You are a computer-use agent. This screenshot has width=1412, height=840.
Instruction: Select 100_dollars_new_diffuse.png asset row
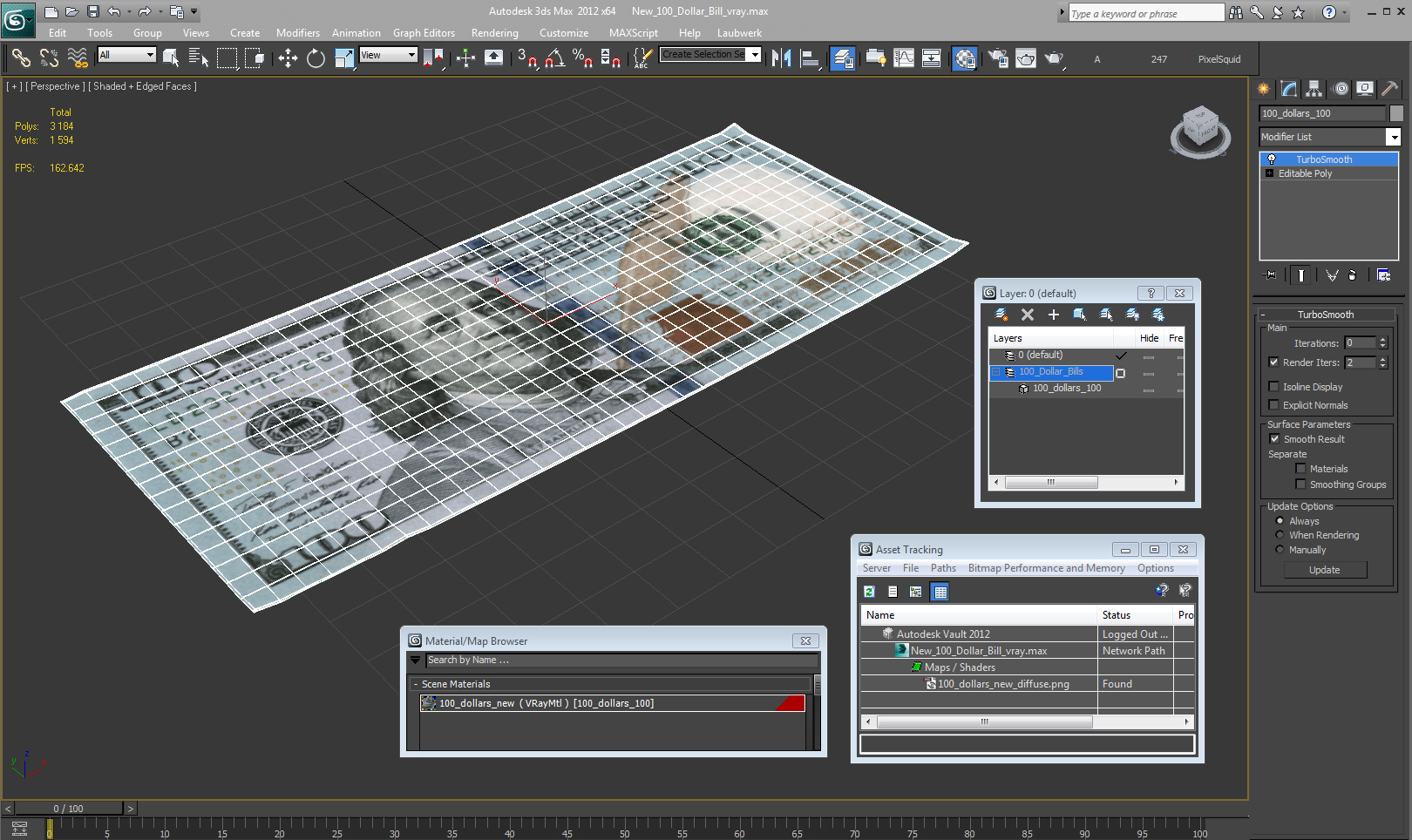click(1003, 684)
